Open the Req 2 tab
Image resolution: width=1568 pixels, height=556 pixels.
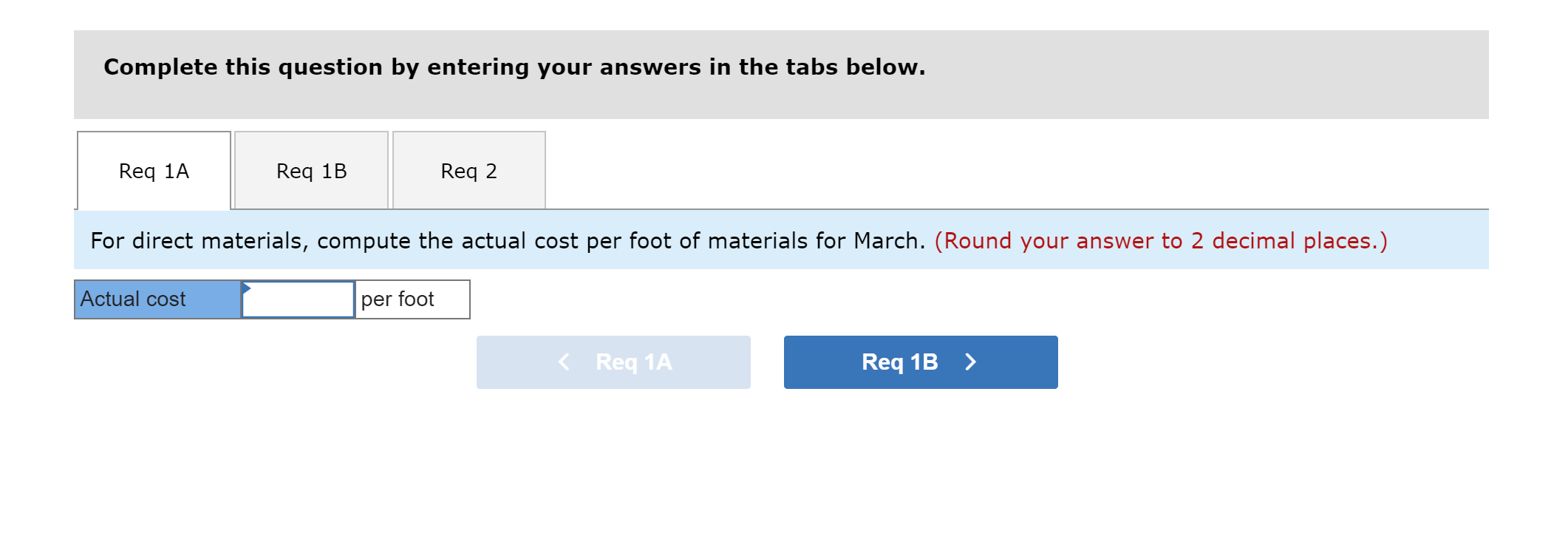coord(470,170)
